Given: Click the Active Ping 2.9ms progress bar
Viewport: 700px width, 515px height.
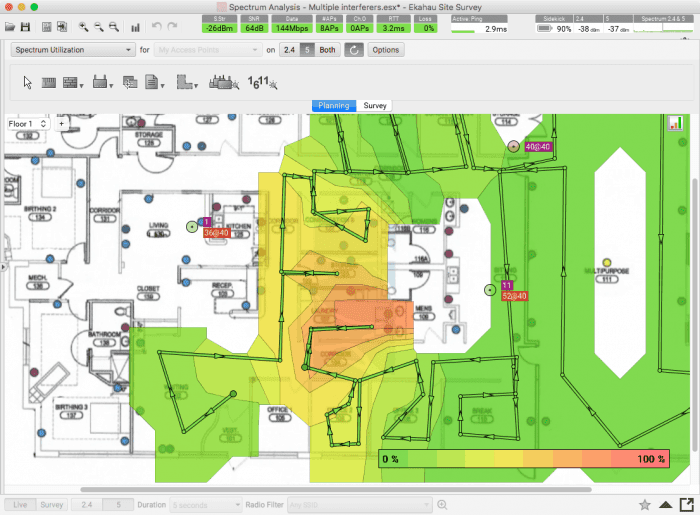Looking at the screenshot, I should click(x=479, y=25).
